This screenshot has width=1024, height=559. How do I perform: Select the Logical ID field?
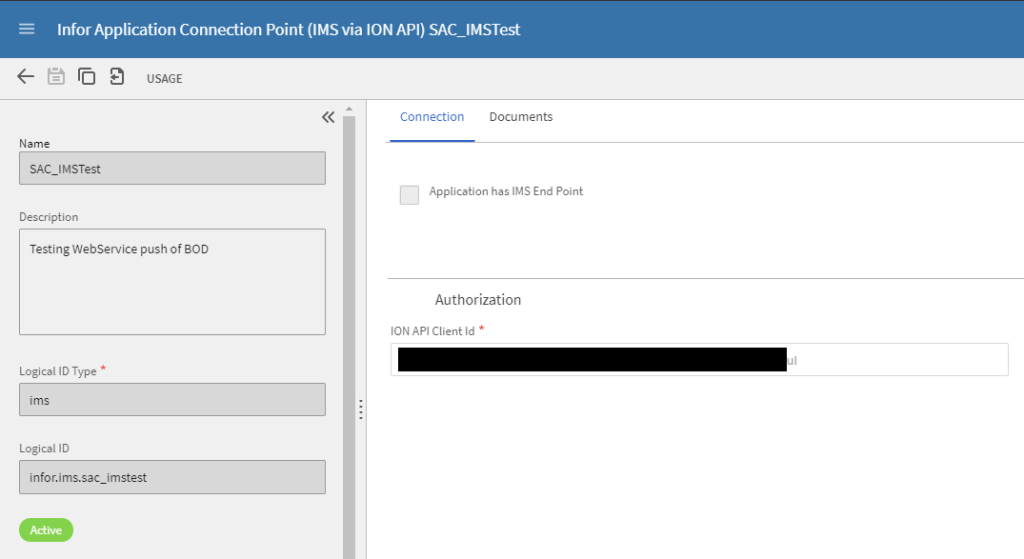tap(172, 477)
